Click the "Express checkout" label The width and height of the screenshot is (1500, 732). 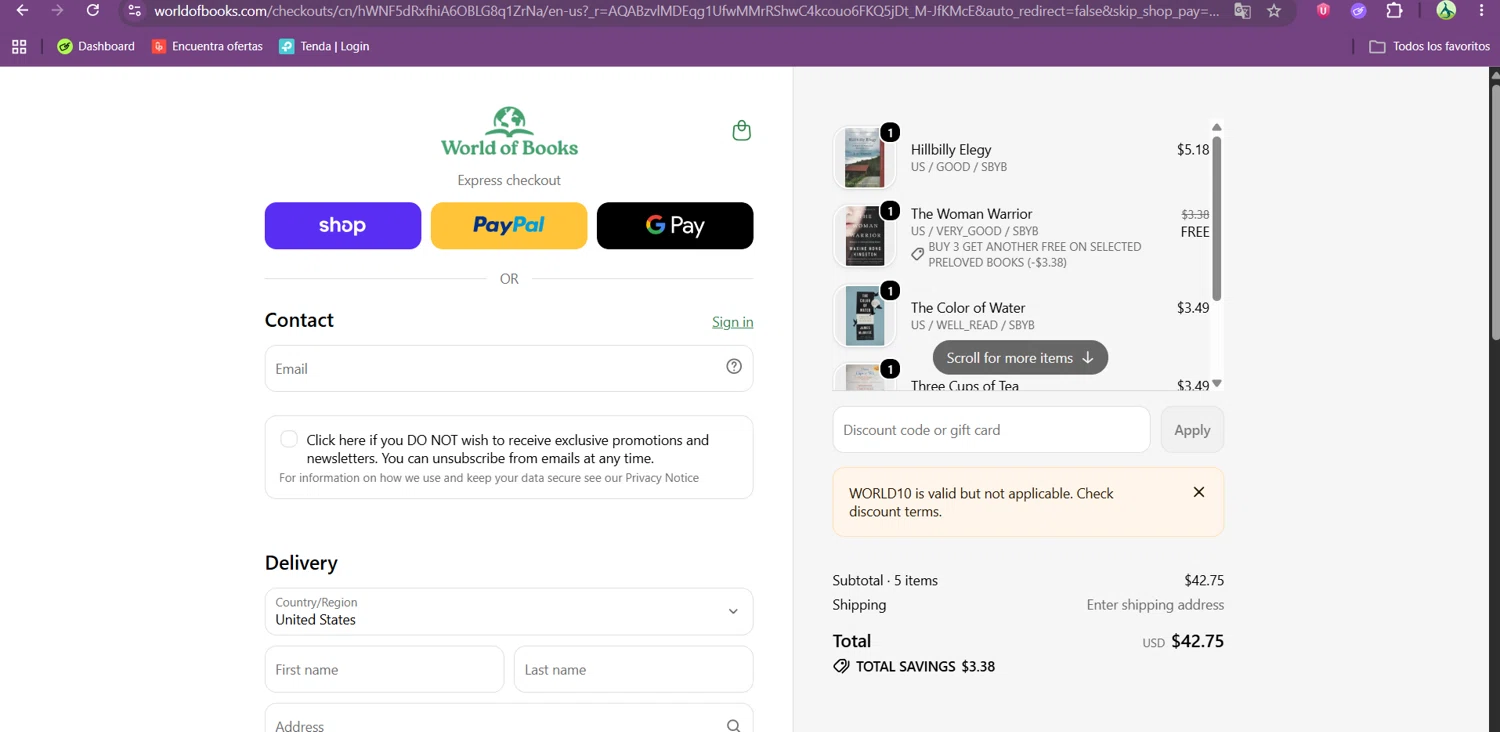click(x=509, y=181)
